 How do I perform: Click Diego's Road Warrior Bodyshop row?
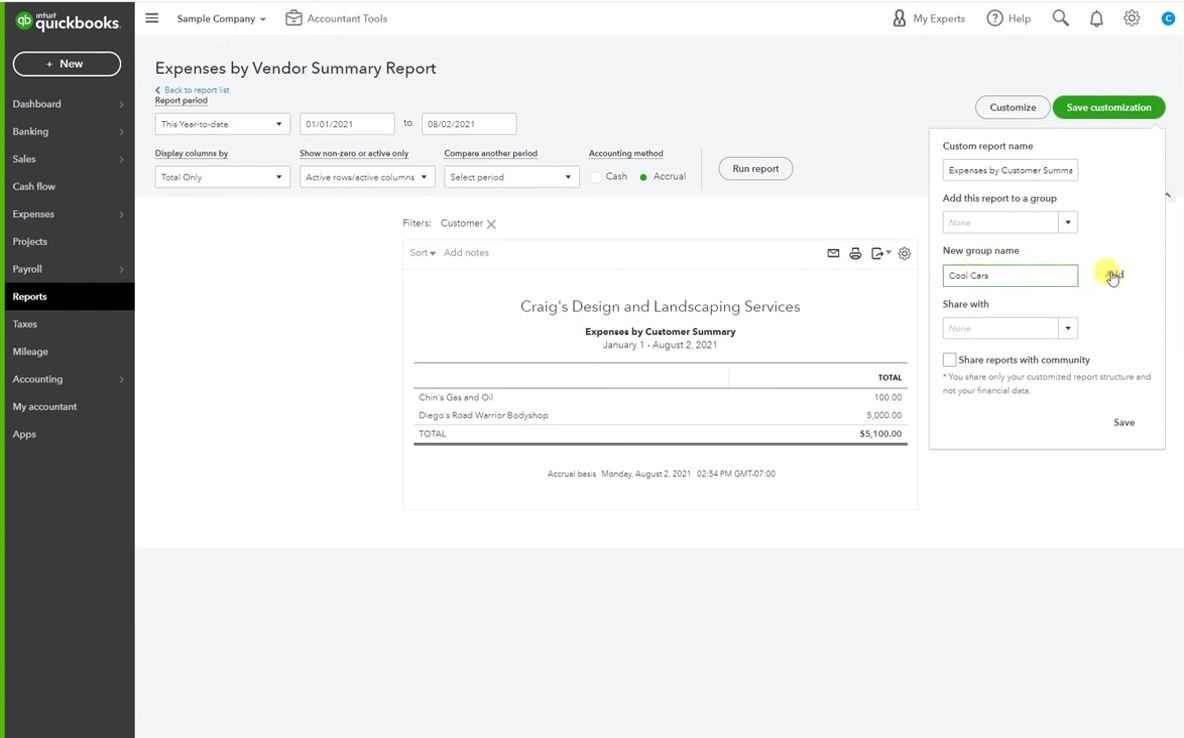(x=660, y=415)
